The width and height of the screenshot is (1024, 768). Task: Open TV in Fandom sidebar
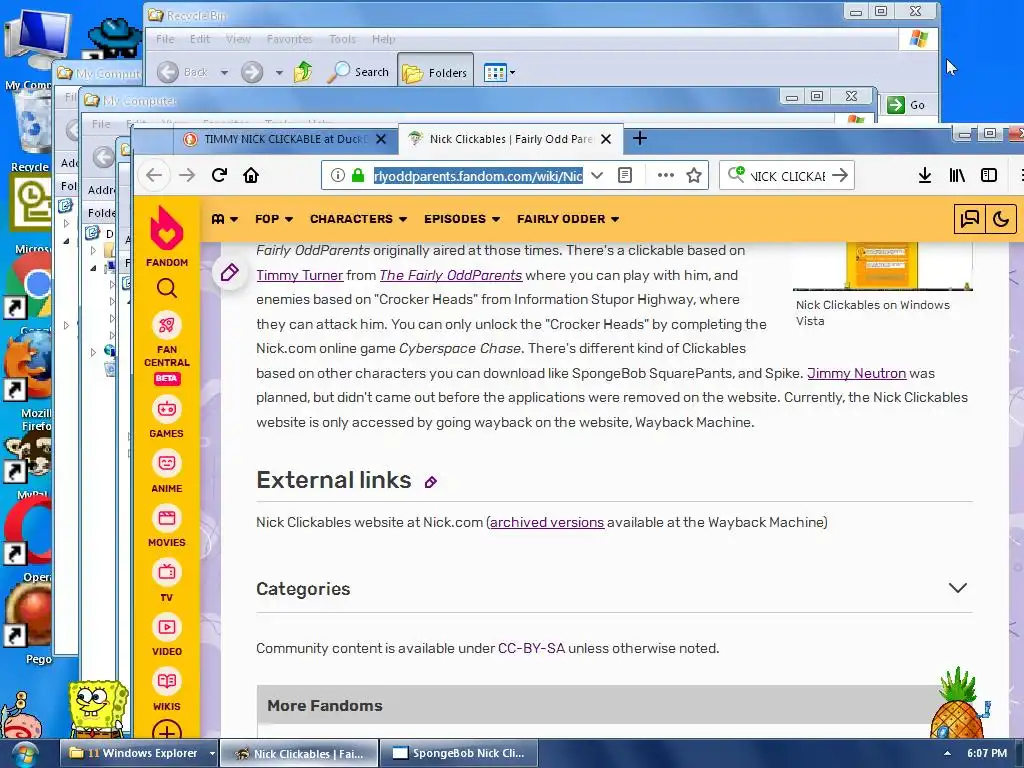[x=167, y=581]
